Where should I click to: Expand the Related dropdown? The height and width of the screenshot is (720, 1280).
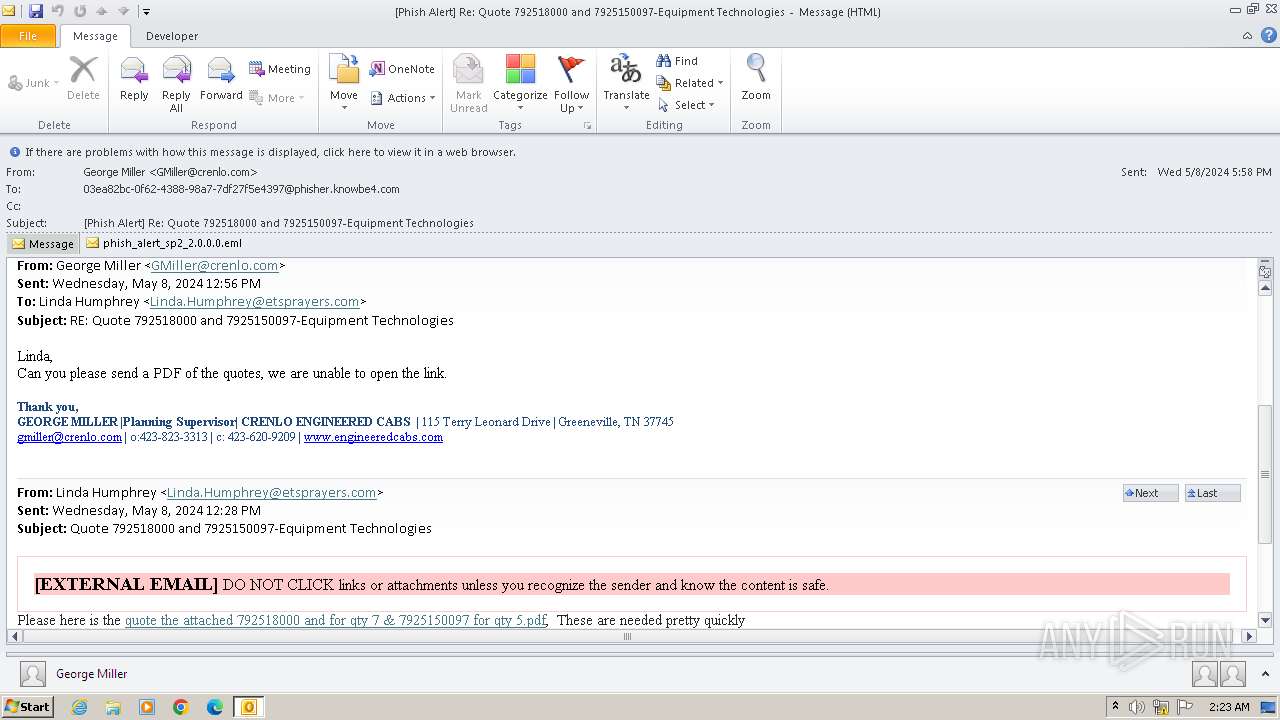click(690, 83)
